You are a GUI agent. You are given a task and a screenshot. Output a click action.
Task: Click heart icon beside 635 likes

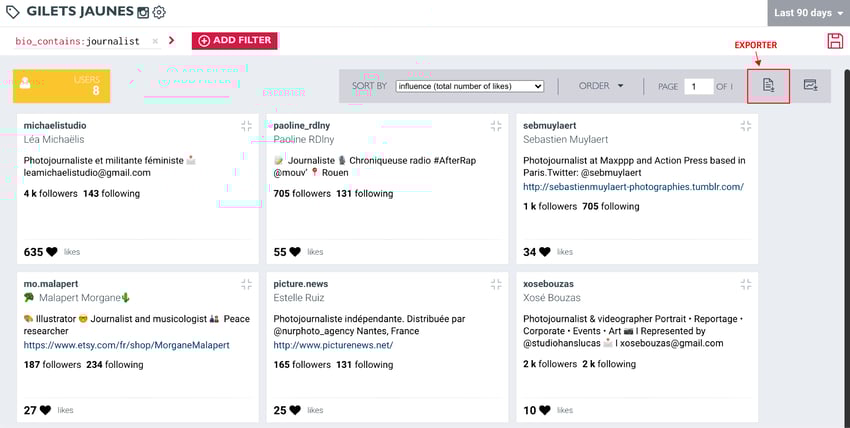point(51,252)
